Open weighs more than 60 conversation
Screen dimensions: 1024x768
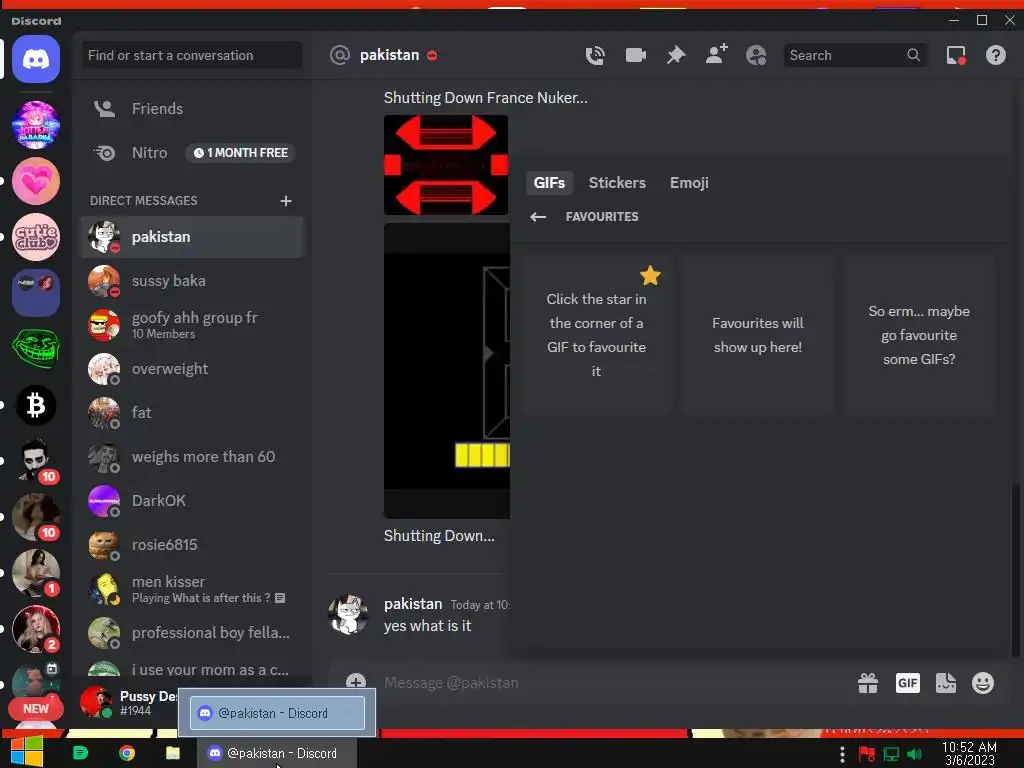(191, 456)
